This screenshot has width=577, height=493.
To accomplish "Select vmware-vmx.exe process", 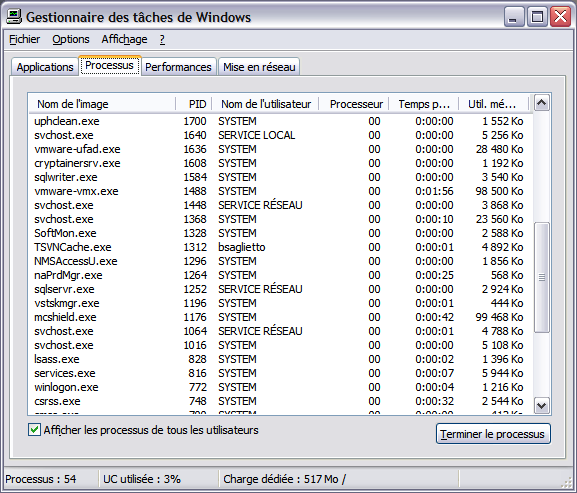I will 280,191.
